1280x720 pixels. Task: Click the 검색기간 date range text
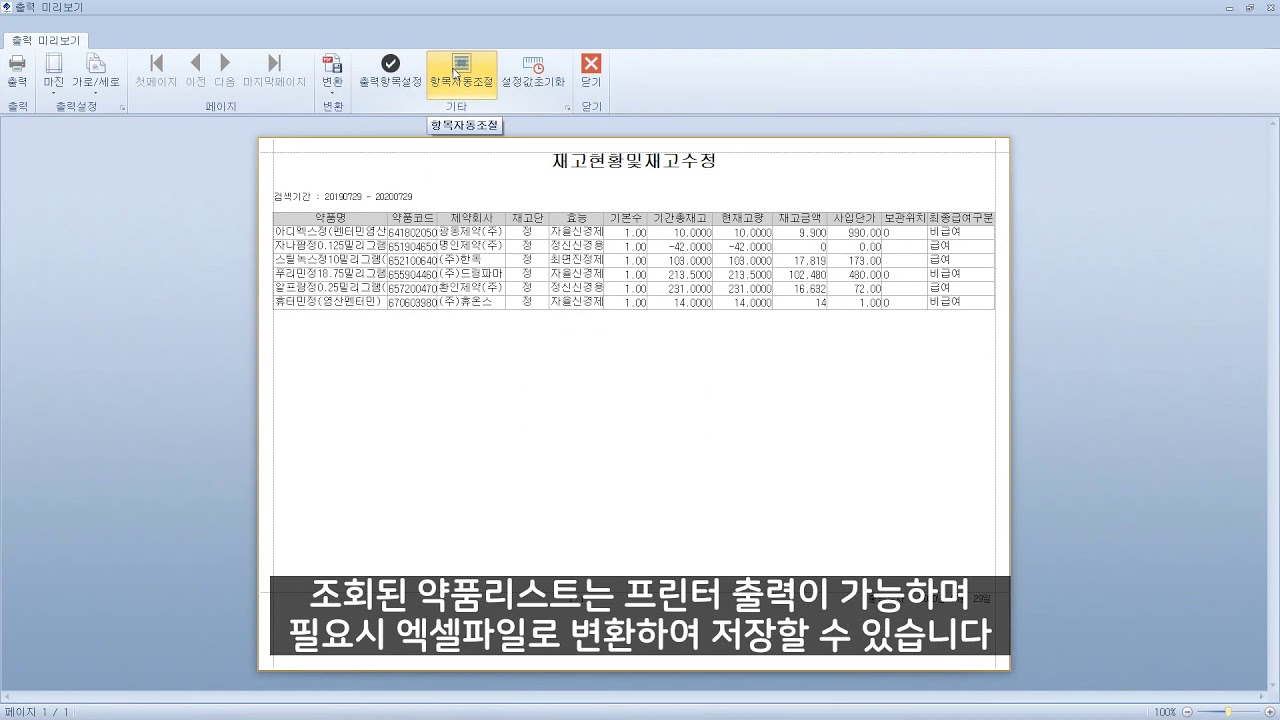[x=343, y=197]
